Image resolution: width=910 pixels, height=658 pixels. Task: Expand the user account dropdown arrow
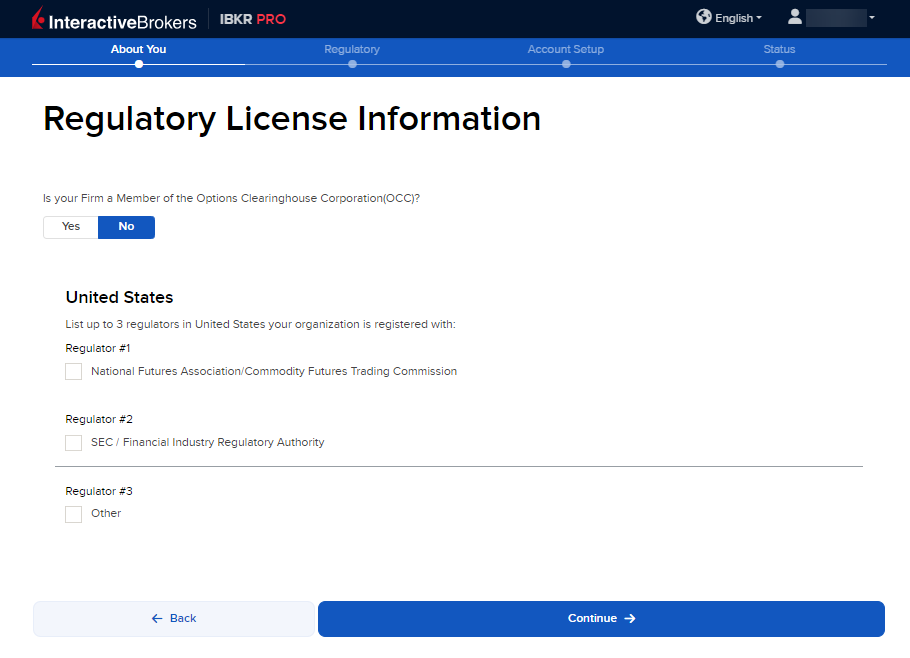[872, 18]
